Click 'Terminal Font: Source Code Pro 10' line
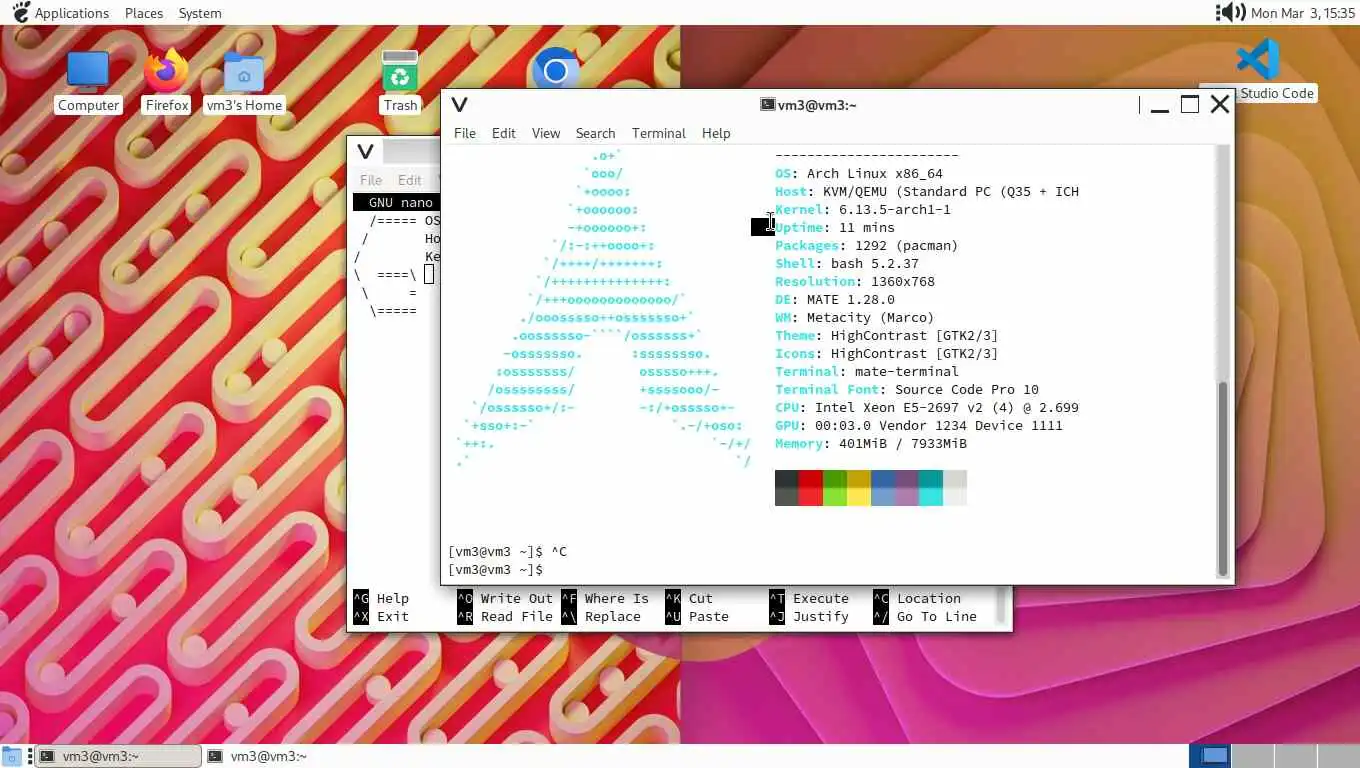The width and height of the screenshot is (1360, 768). click(907, 390)
